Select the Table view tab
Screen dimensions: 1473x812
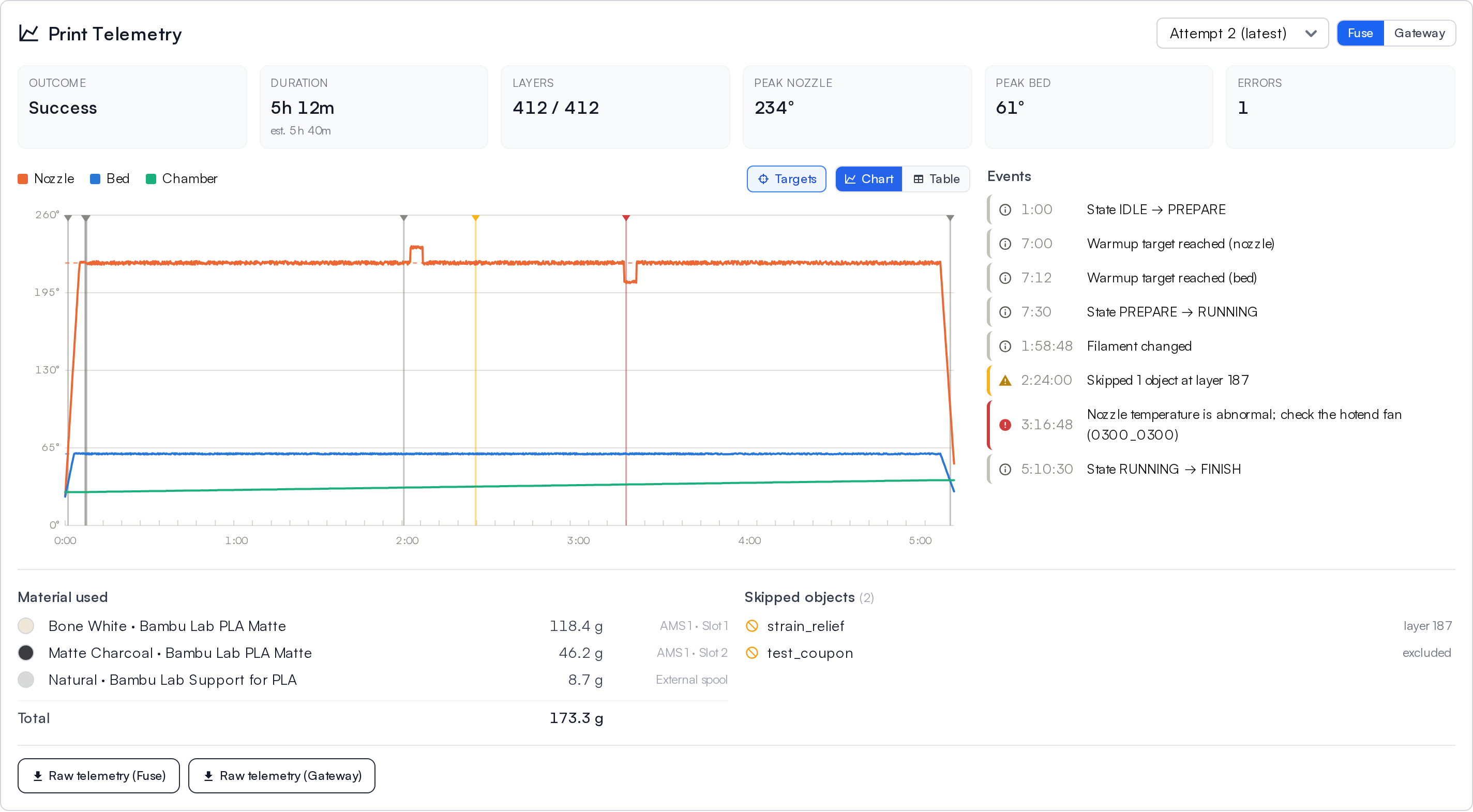click(936, 179)
